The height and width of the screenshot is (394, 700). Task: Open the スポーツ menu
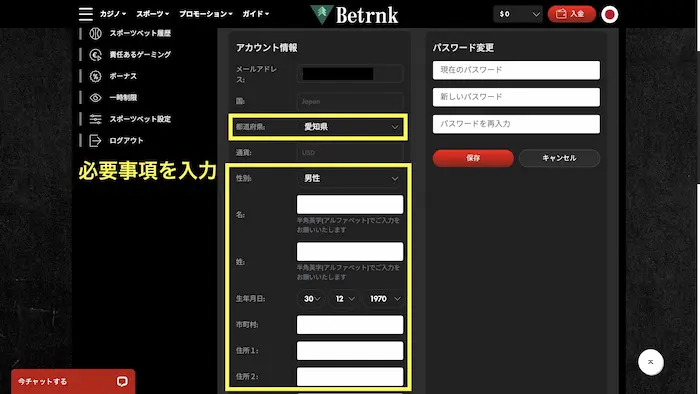click(x=153, y=14)
